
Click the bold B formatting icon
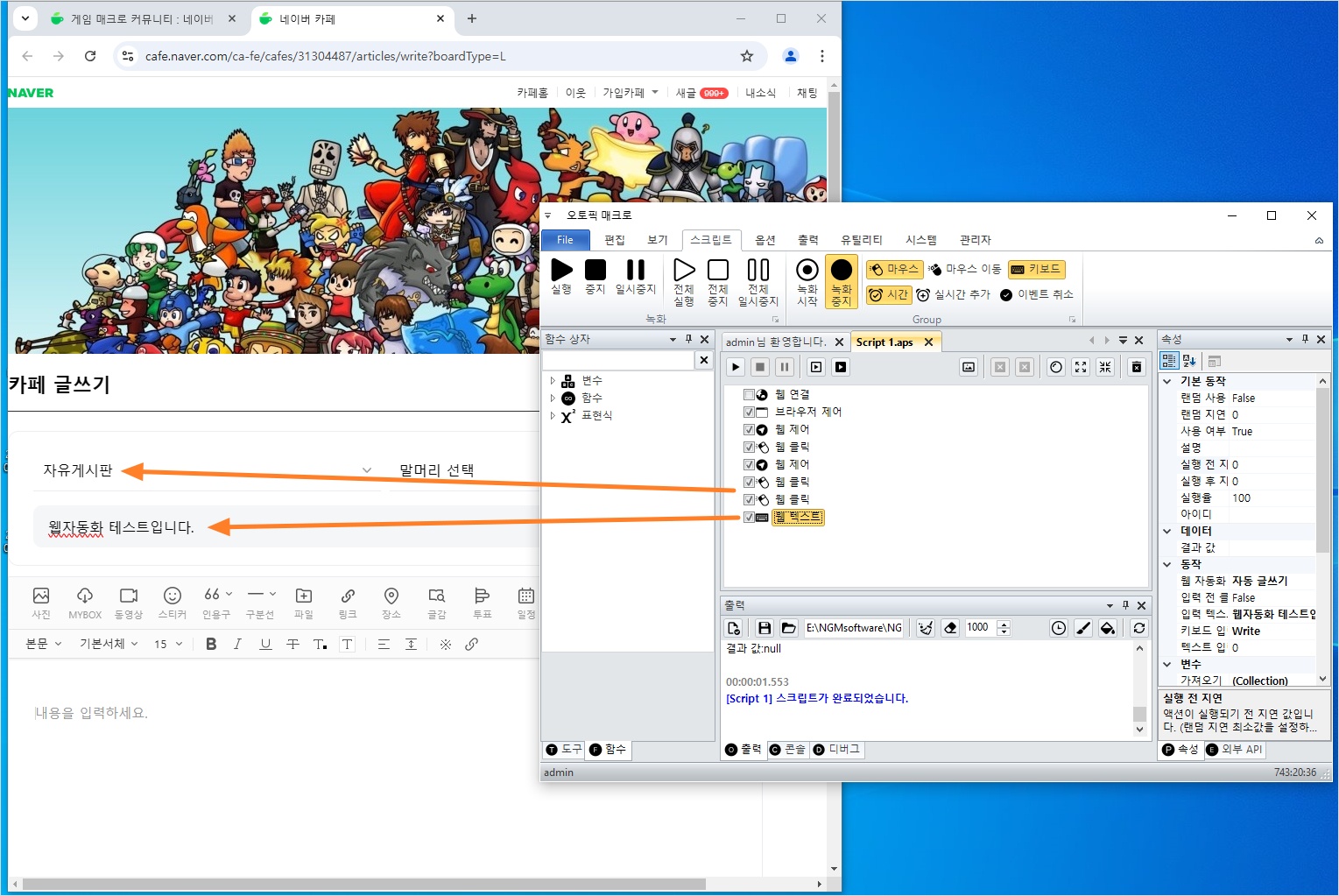pos(211,644)
